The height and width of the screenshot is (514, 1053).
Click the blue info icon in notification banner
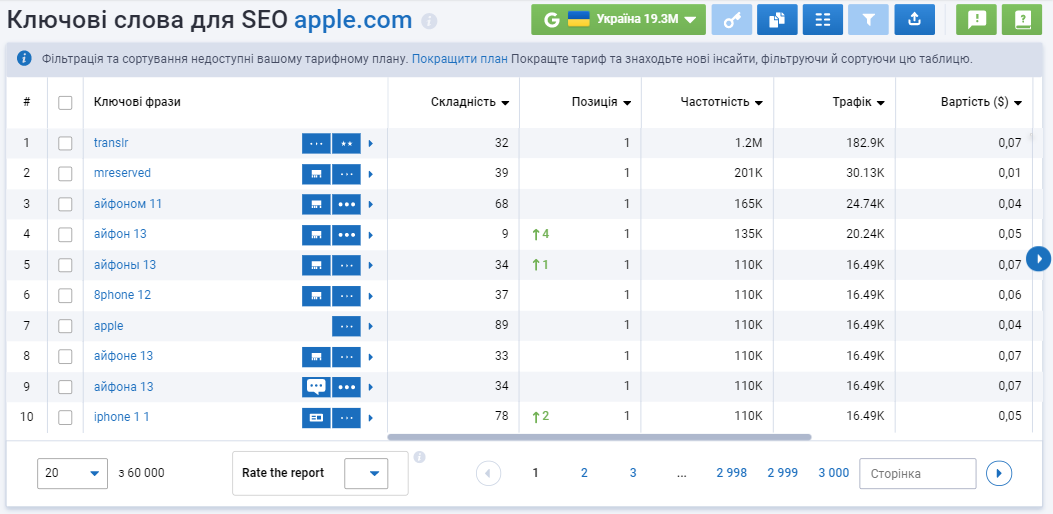[24, 58]
